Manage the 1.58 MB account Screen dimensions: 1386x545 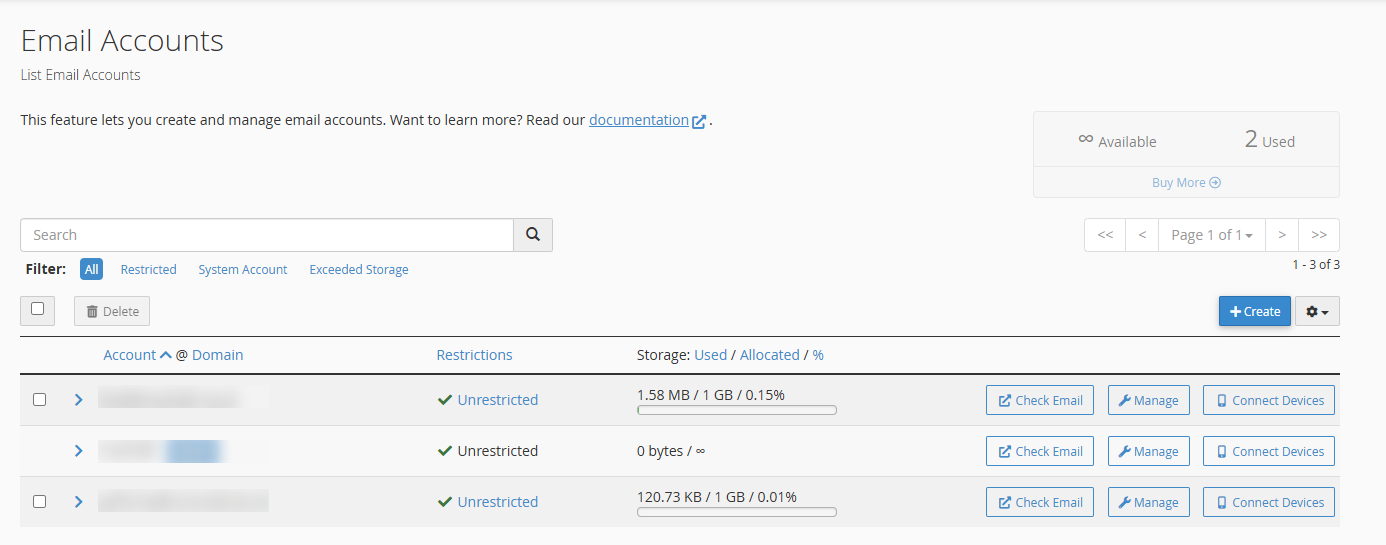tap(1149, 400)
